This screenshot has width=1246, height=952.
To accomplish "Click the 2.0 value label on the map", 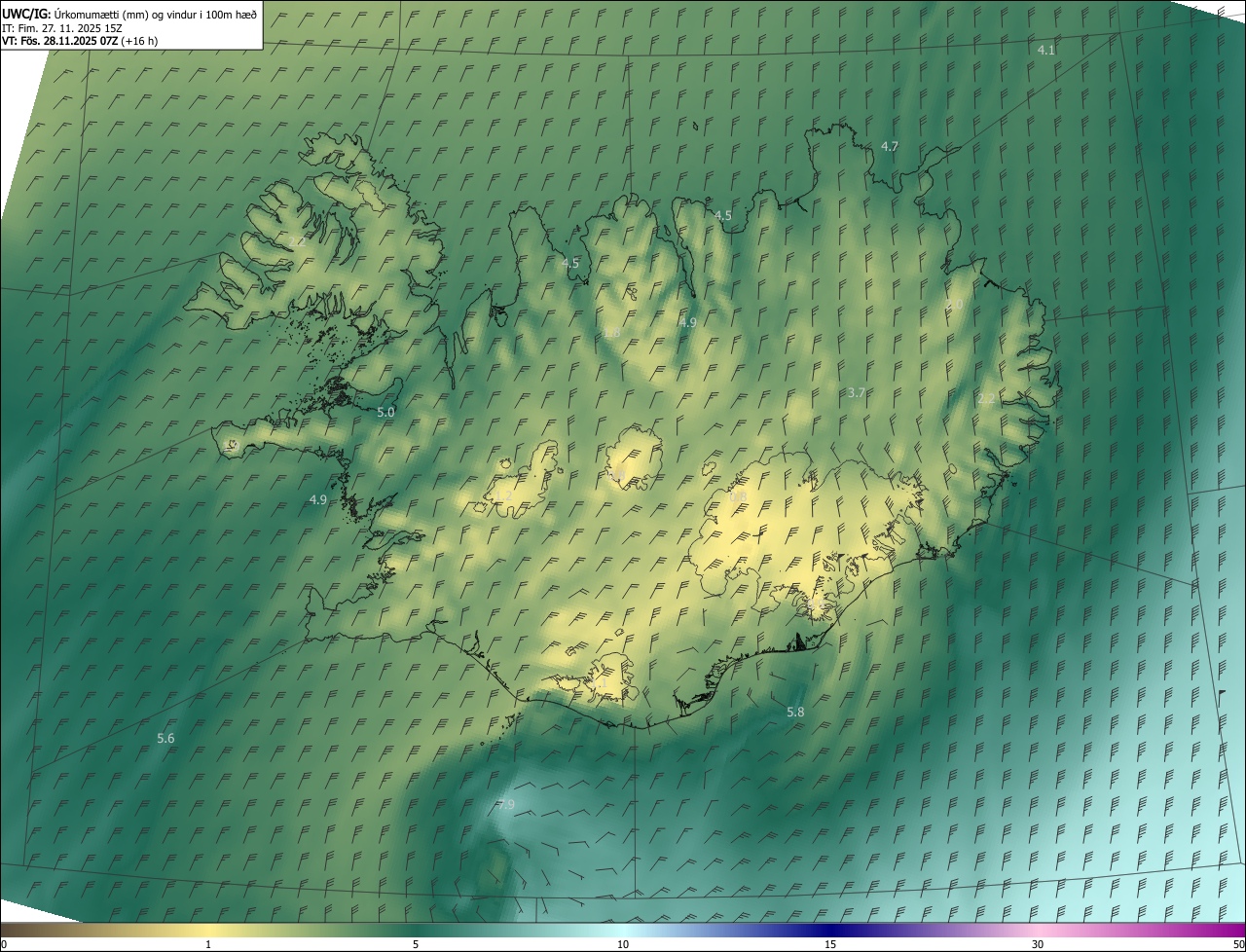I will (954, 305).
